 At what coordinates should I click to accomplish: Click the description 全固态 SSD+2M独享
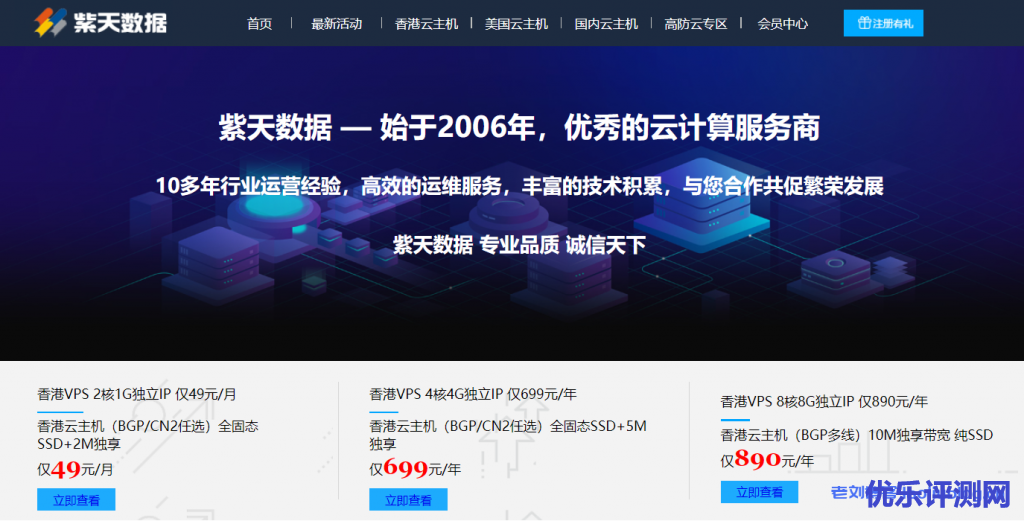point(148,435)
